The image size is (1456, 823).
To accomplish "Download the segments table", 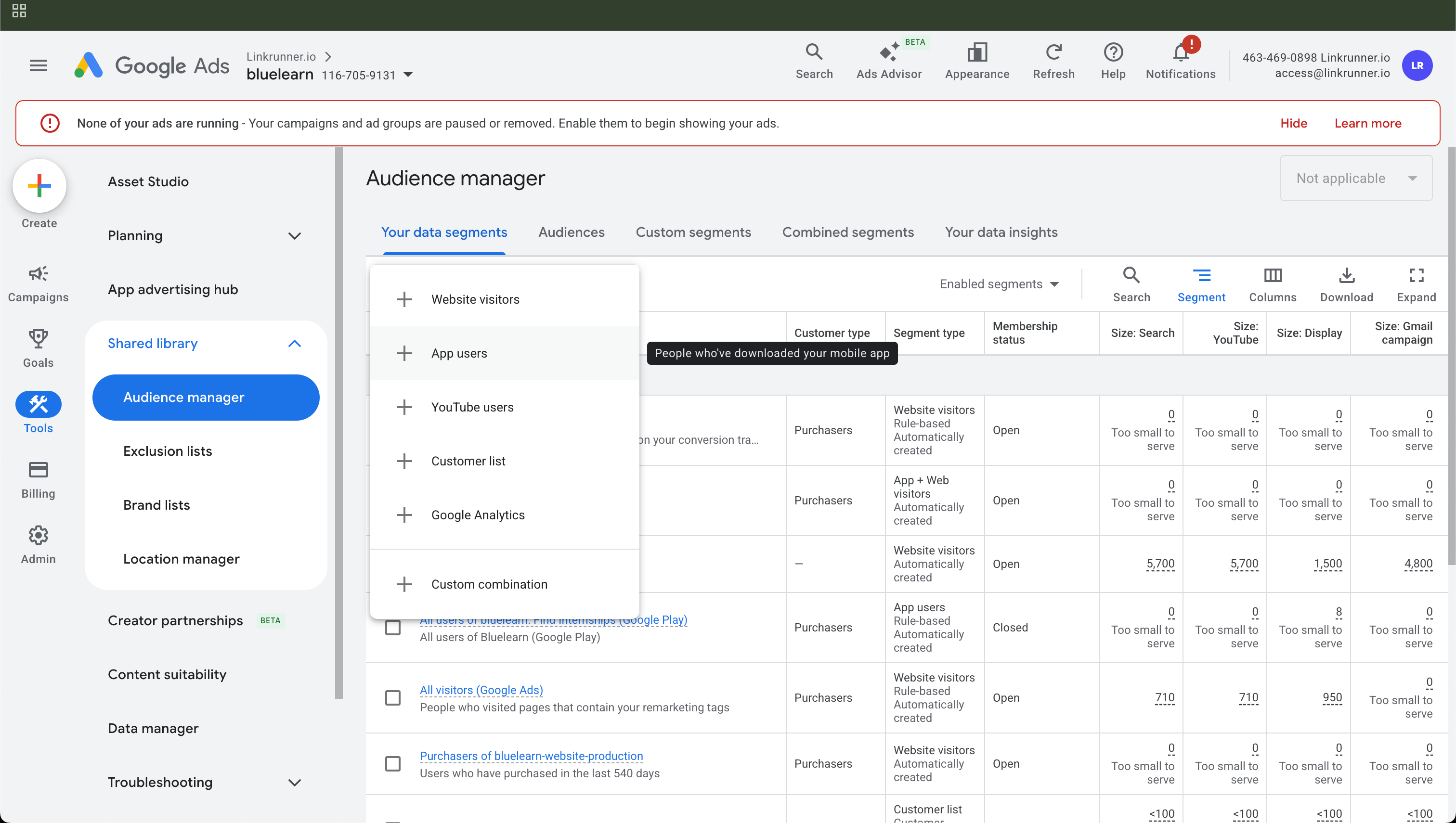I will (1346, 284).
